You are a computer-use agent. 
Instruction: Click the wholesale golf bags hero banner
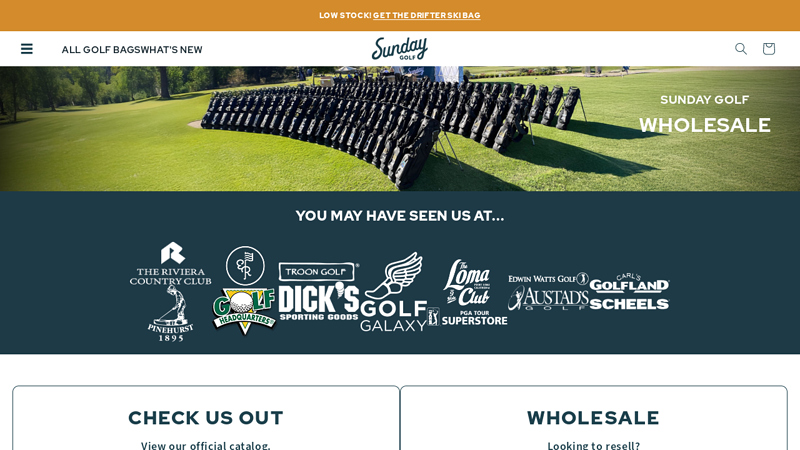[400, 129]
